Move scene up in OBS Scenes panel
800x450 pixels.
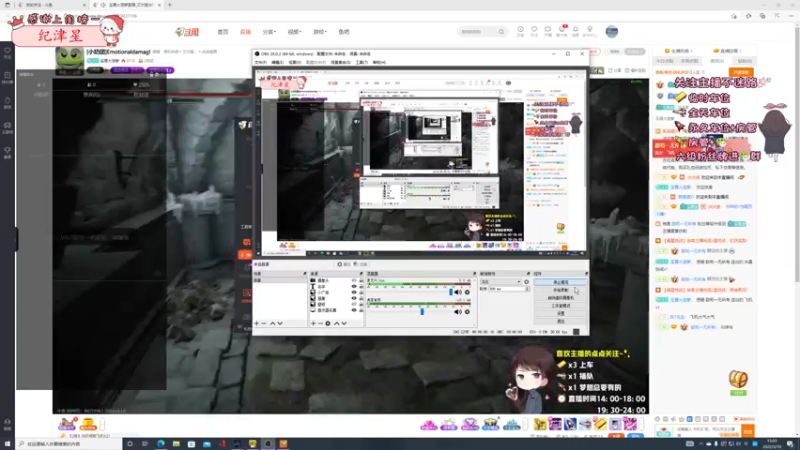pos(272,323)
